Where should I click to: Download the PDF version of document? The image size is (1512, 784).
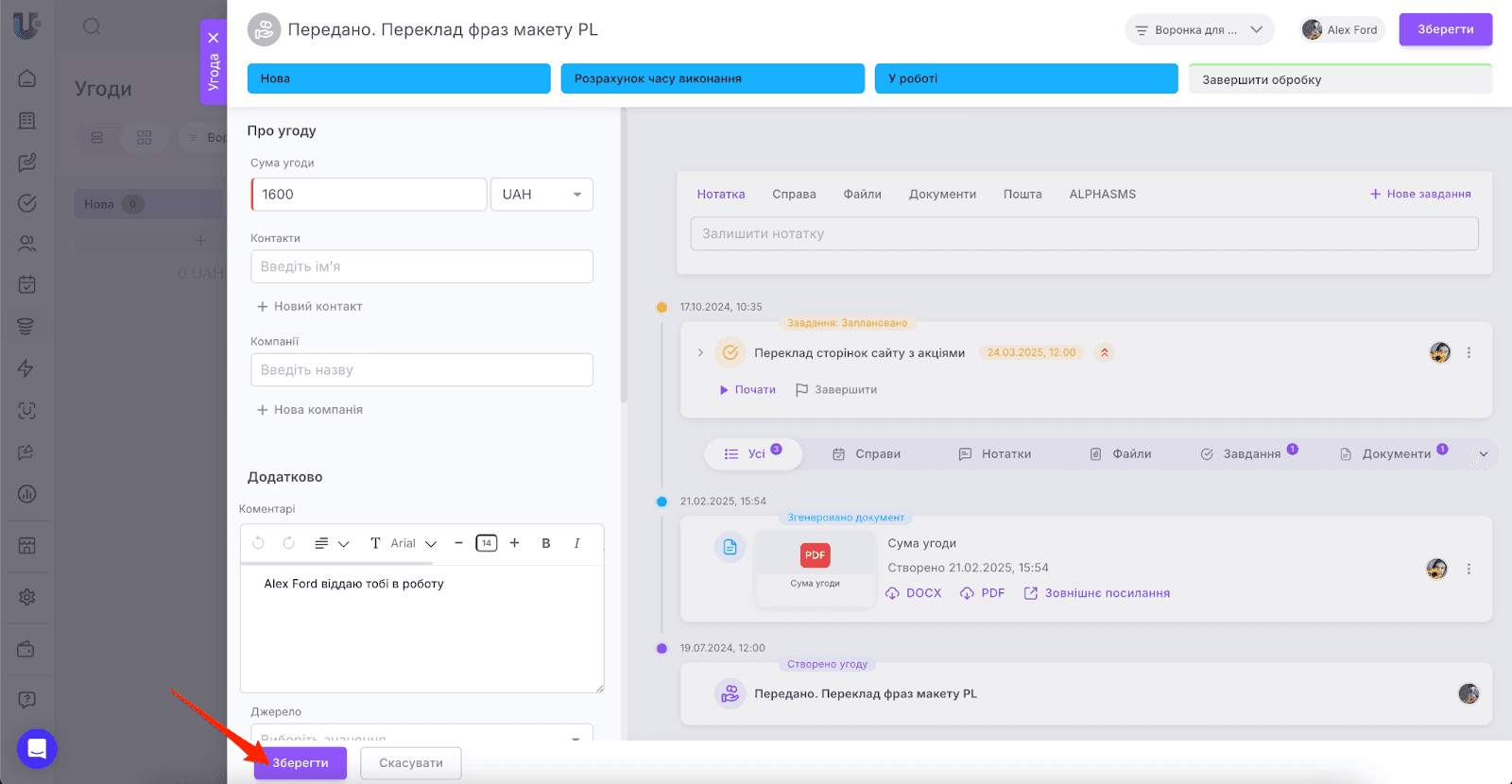pos(983,593)
